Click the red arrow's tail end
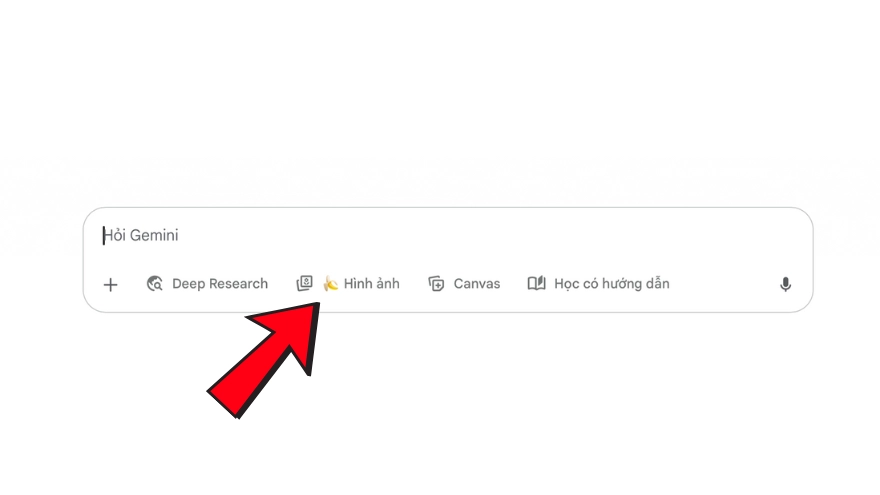 click(x=223, y=404)
